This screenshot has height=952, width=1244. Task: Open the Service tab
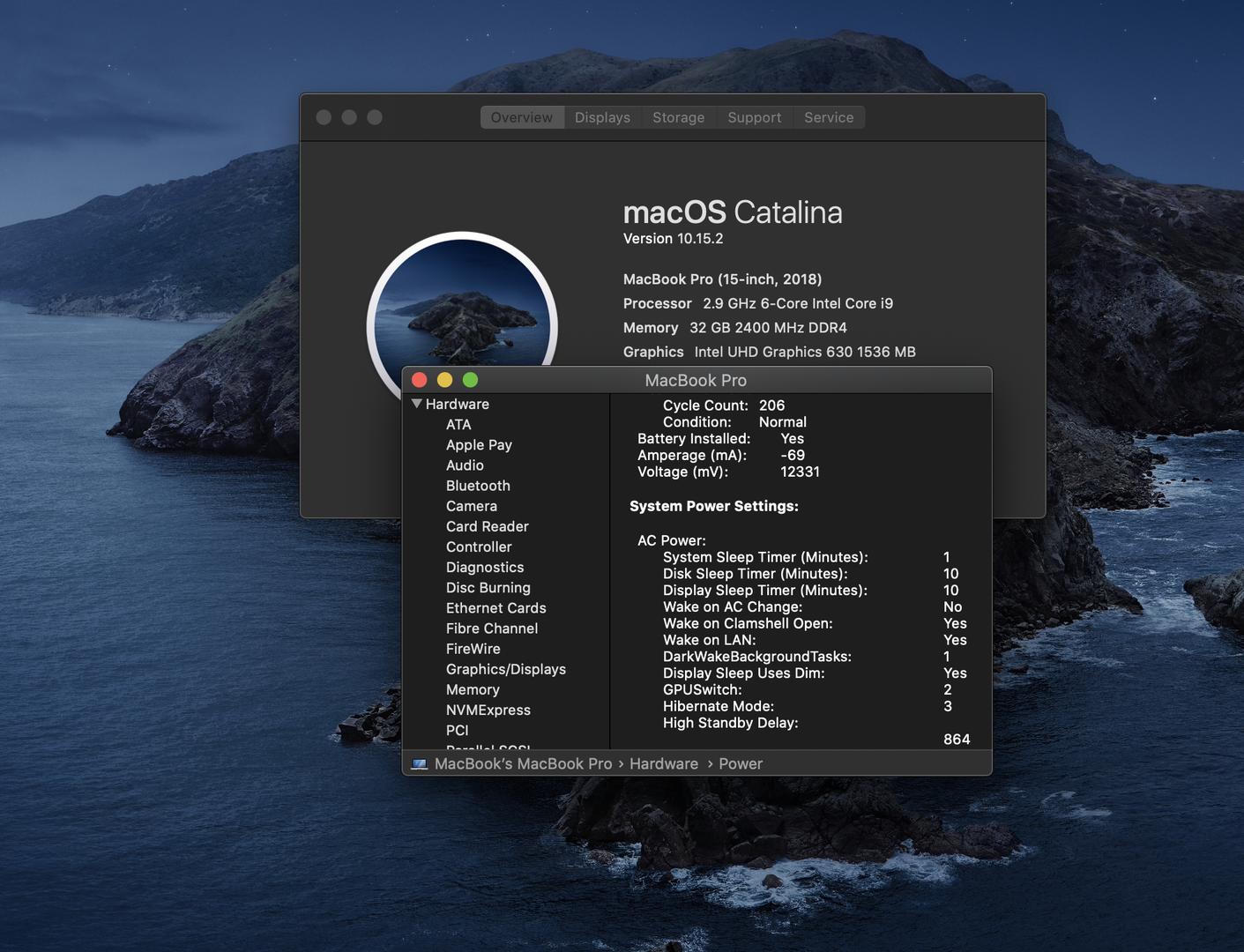click(x=829, y=117)
